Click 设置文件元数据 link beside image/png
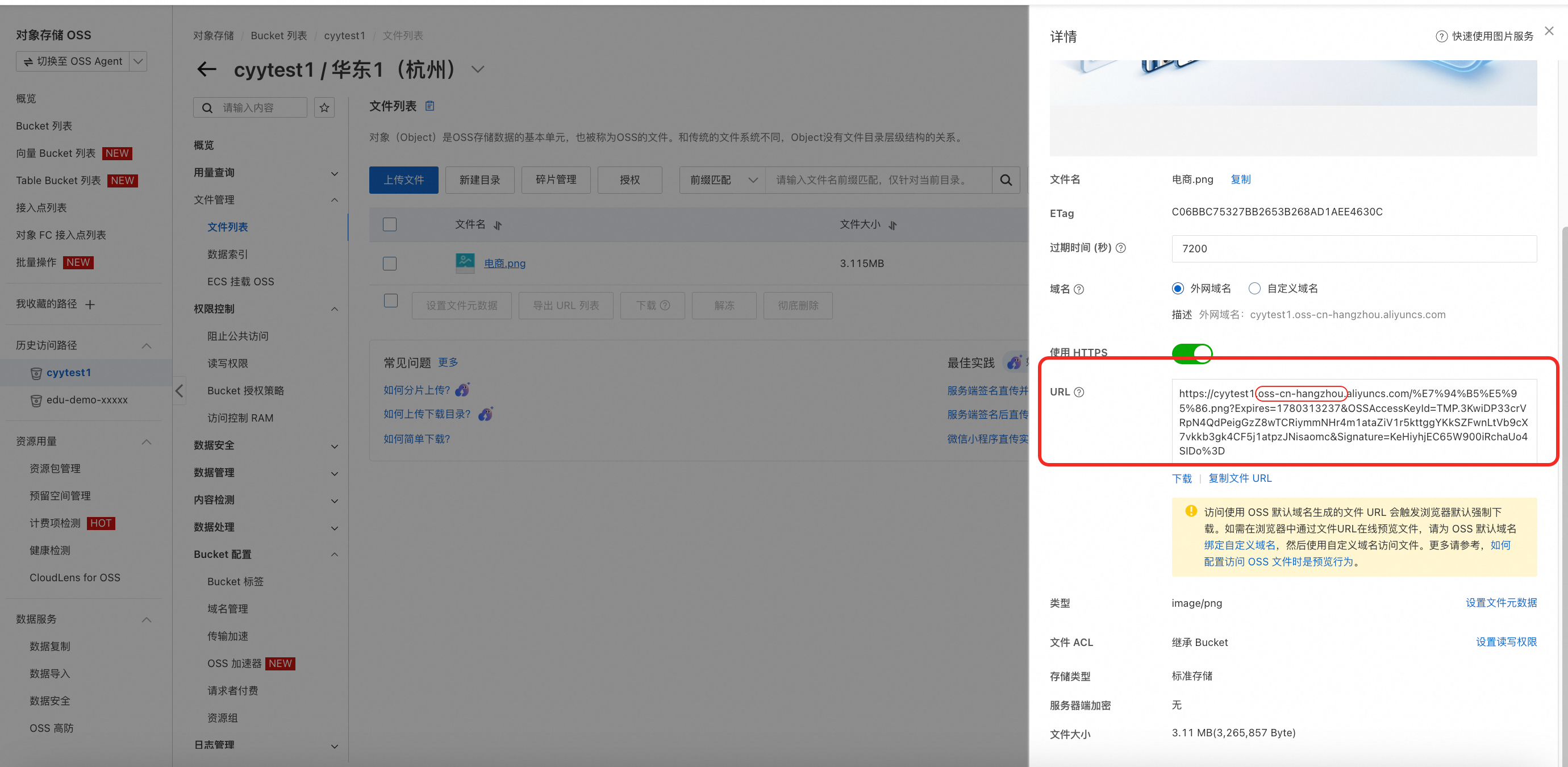Viewport: 1568px width, 767px height. coord(1501,603)
